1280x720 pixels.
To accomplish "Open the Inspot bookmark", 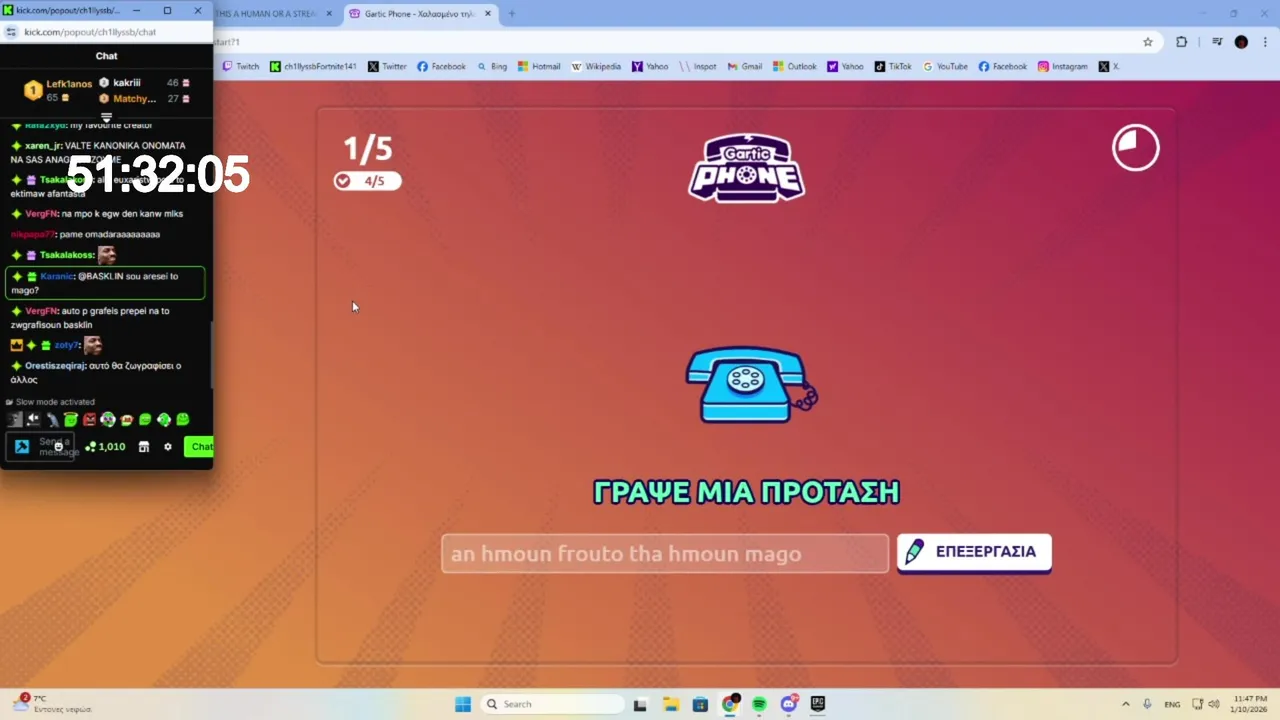I will pyautogui.click(x=698, y=66).
